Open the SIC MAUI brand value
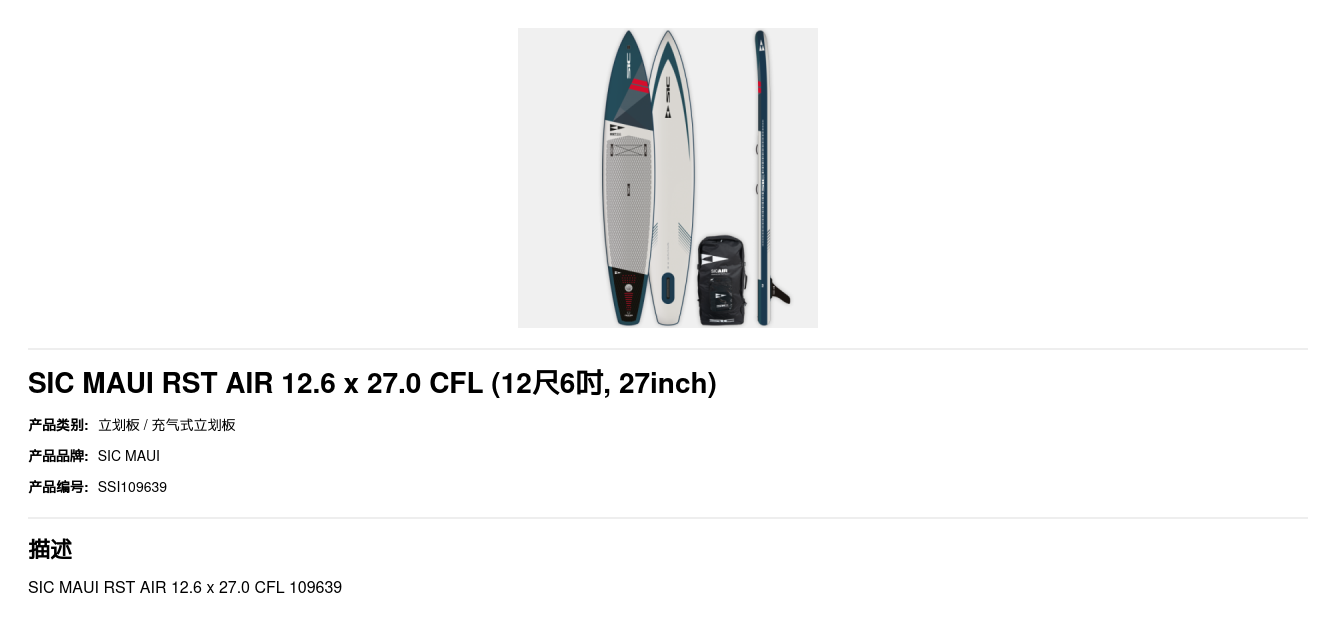Image resolution: width=1328 pixels, height=627 pixels. 129,456
